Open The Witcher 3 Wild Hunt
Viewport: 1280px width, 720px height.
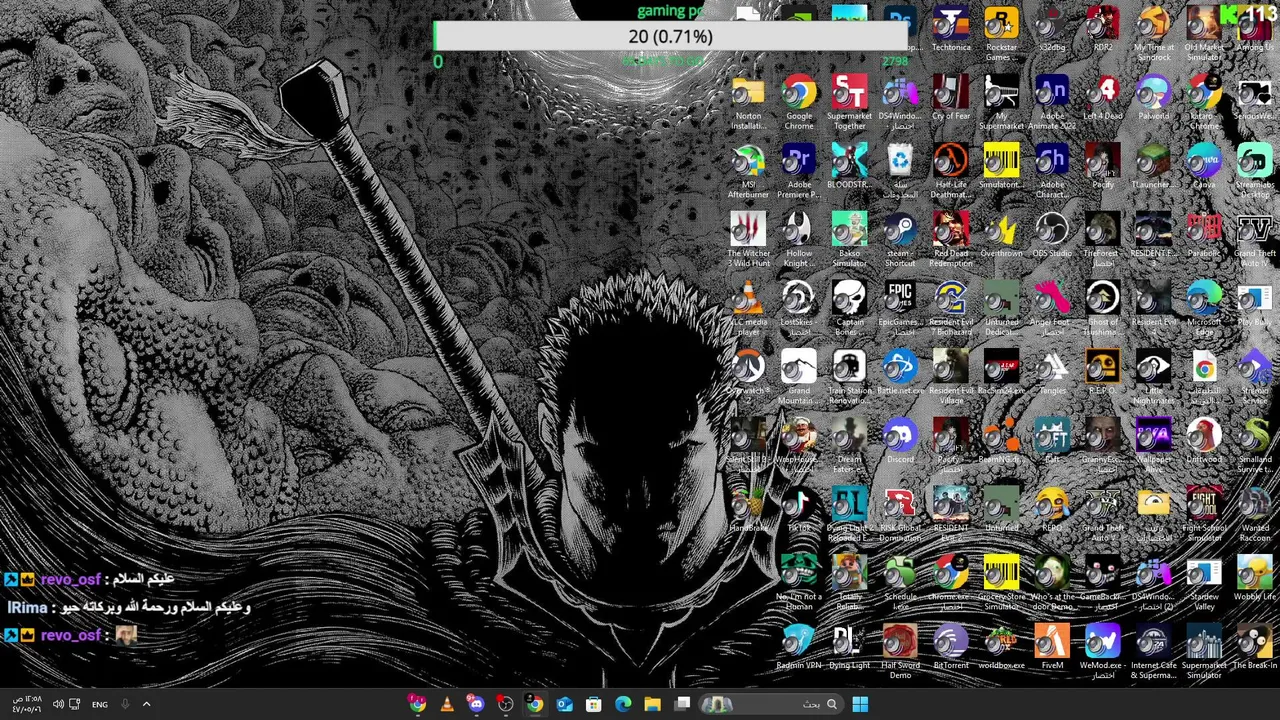tap(748, 240)
